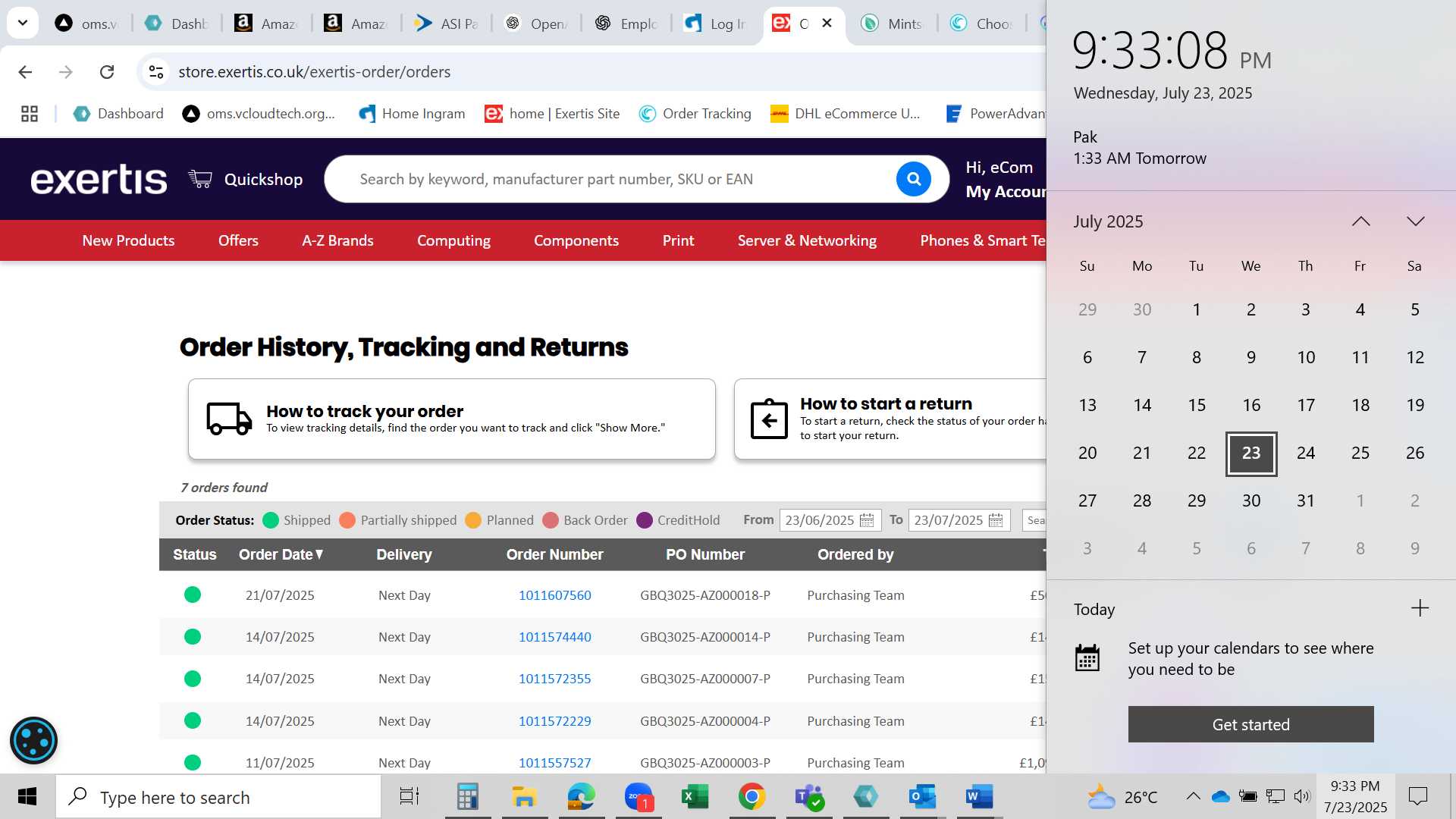Launch Calculator from taskbar
Screen dimensions: 1456x819
click(467, 797)
